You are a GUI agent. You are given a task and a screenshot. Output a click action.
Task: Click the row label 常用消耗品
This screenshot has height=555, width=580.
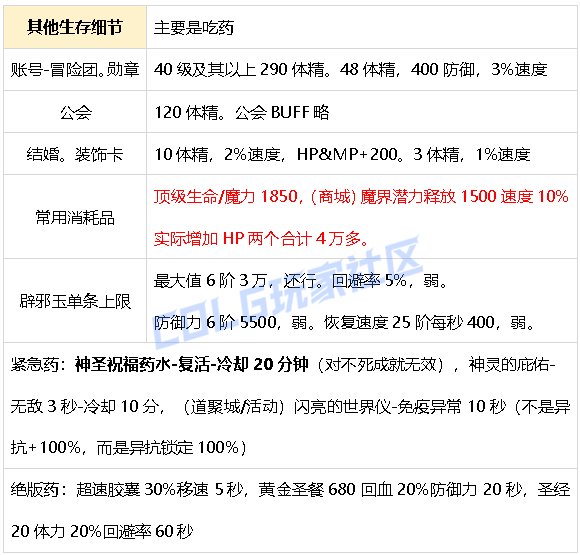pos(75,217)
